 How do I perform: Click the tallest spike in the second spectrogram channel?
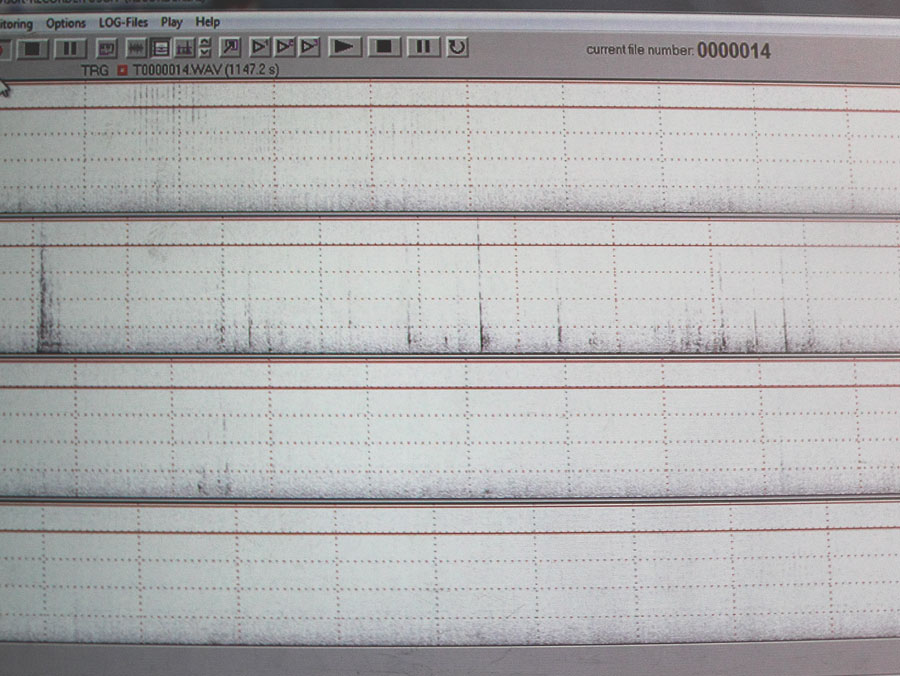[x=480, y=284]
